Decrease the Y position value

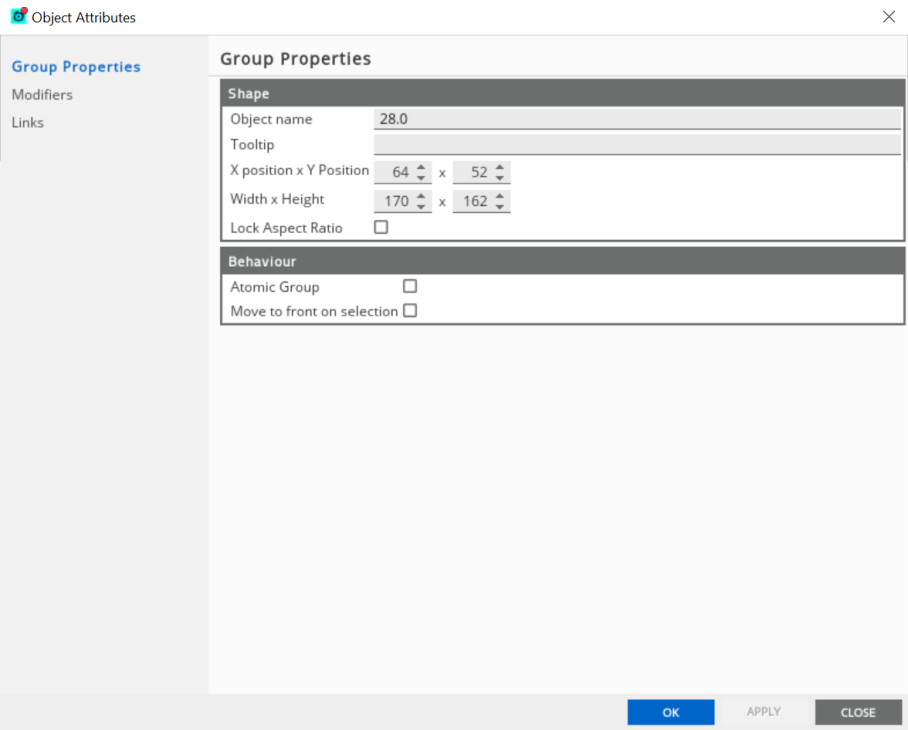(x=500, y=178)
